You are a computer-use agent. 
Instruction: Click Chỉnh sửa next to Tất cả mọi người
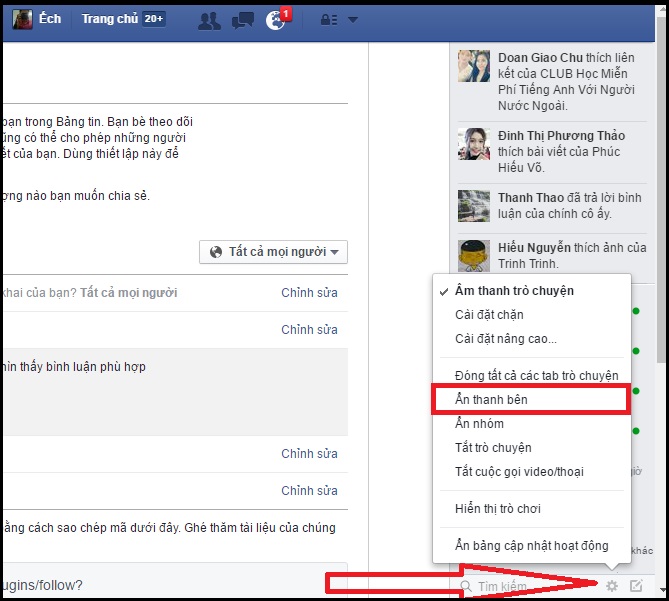[x=309, y=293]
